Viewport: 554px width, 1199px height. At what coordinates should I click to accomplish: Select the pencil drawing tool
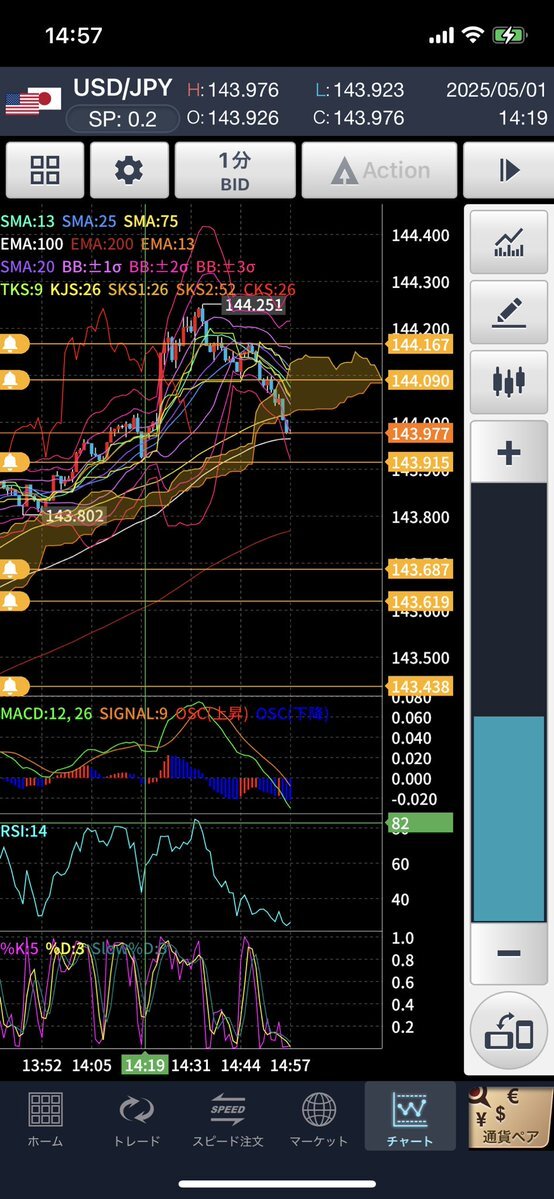click(509, 311)
